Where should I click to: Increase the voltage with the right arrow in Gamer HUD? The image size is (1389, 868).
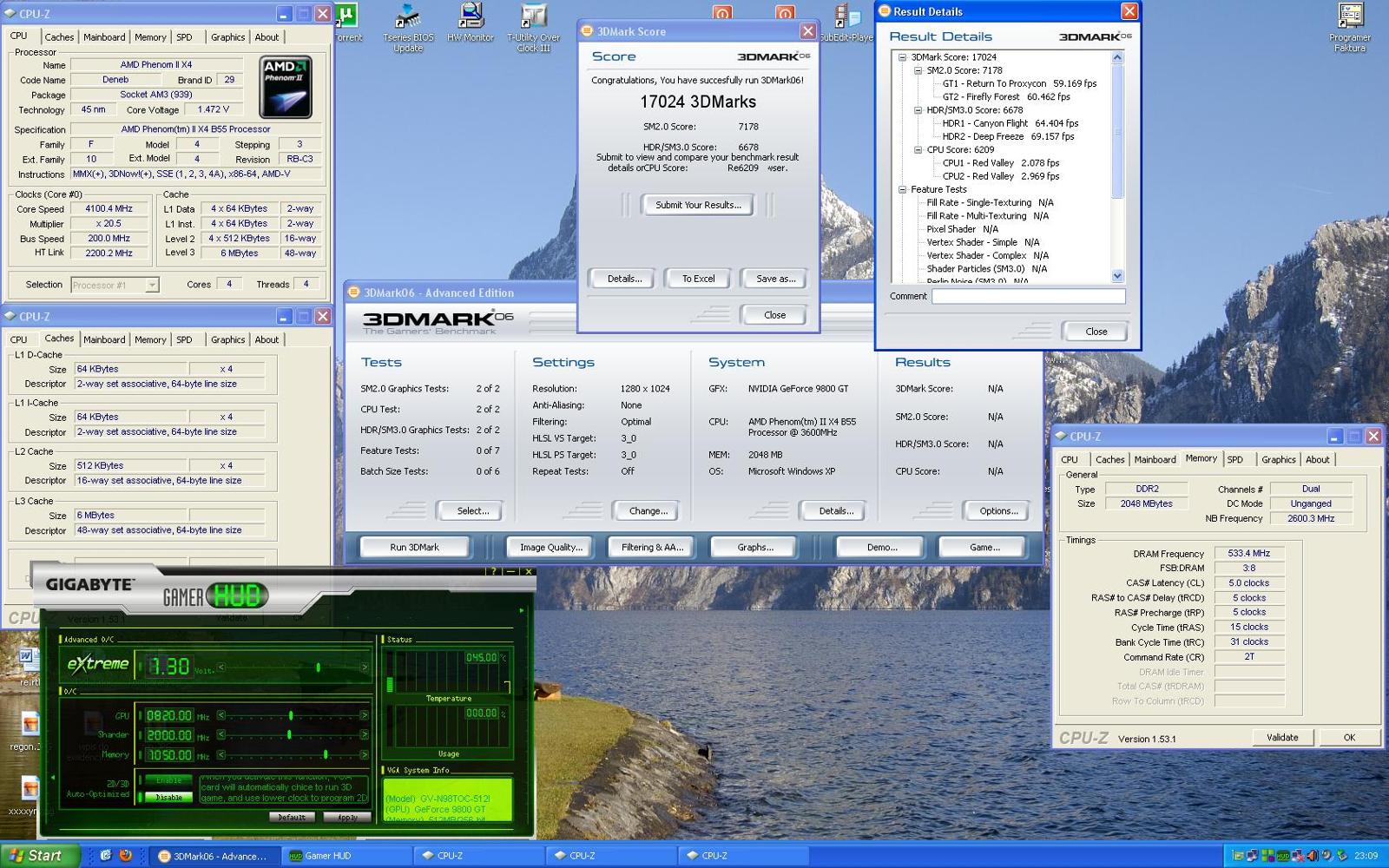[x=364, y=667]
